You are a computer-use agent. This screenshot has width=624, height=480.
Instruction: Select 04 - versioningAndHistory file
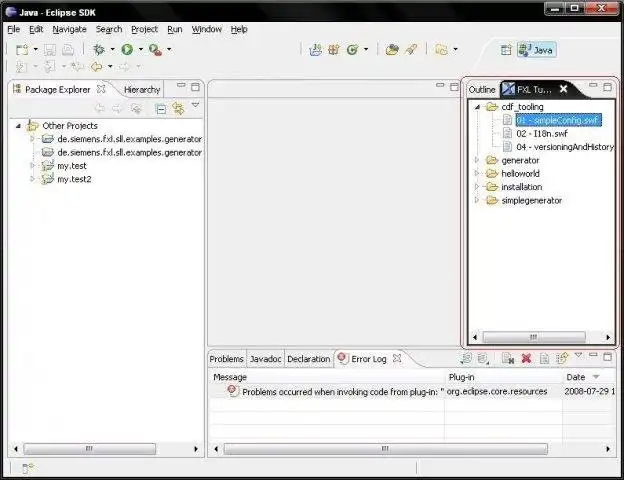(565, 147)
